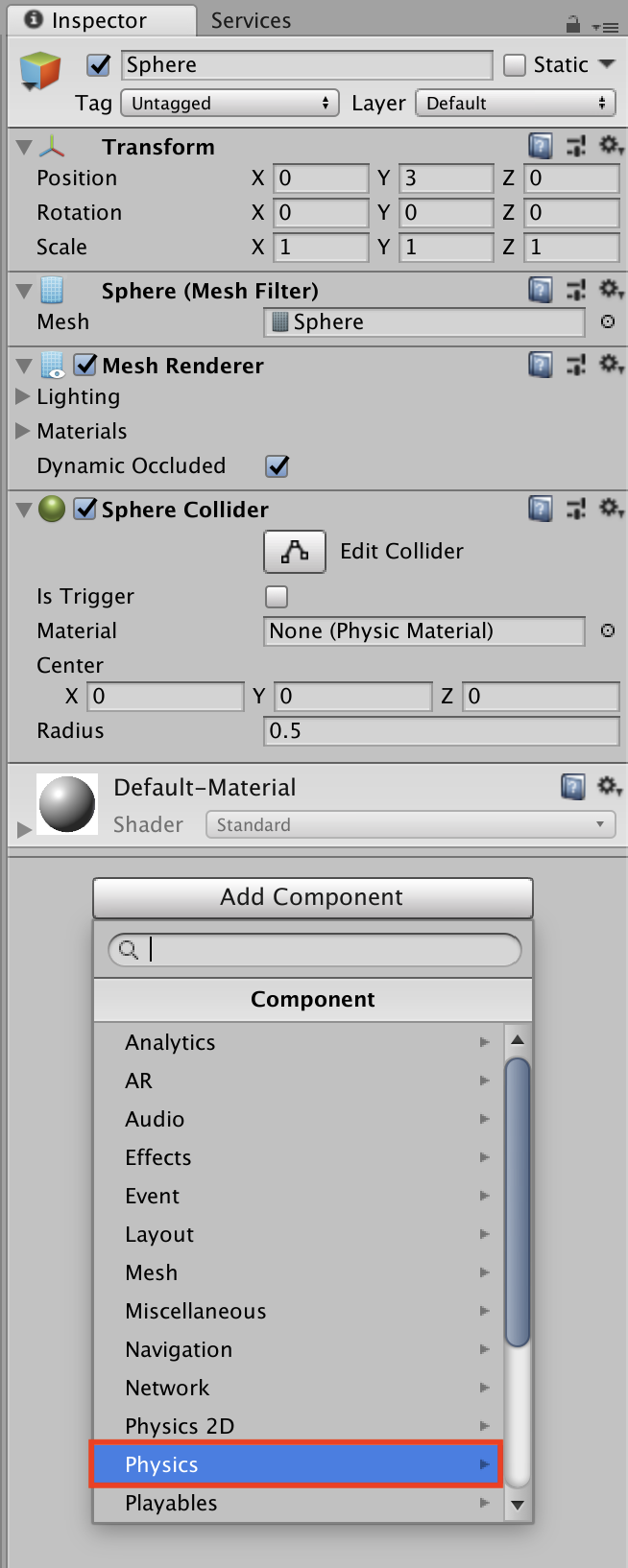The width and height of the screenshot is (628, 1568).
Task: Enable the Is Trigger checkbox
Action: pos(277,597)
